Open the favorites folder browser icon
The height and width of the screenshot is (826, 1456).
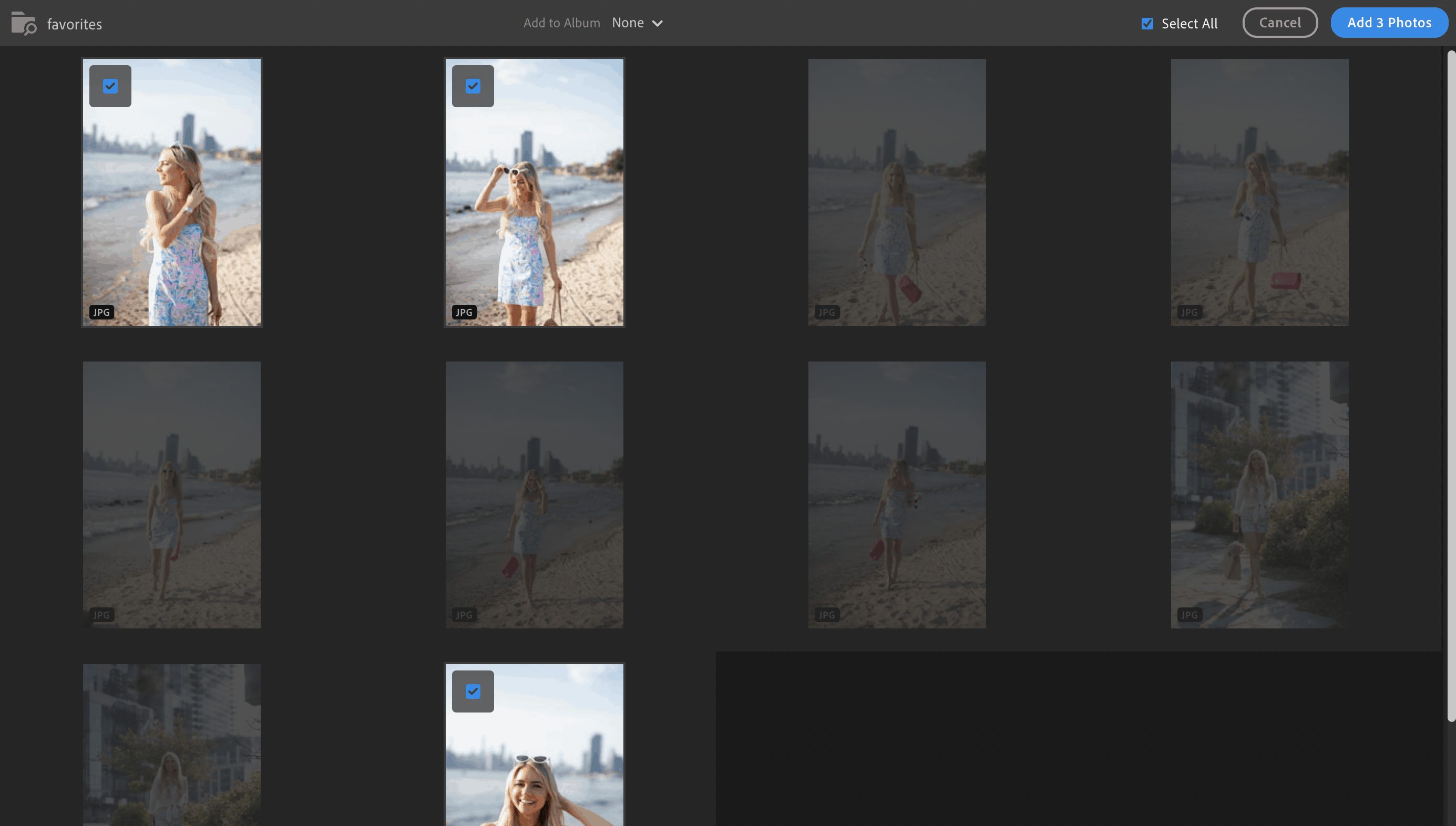(23, 23)
